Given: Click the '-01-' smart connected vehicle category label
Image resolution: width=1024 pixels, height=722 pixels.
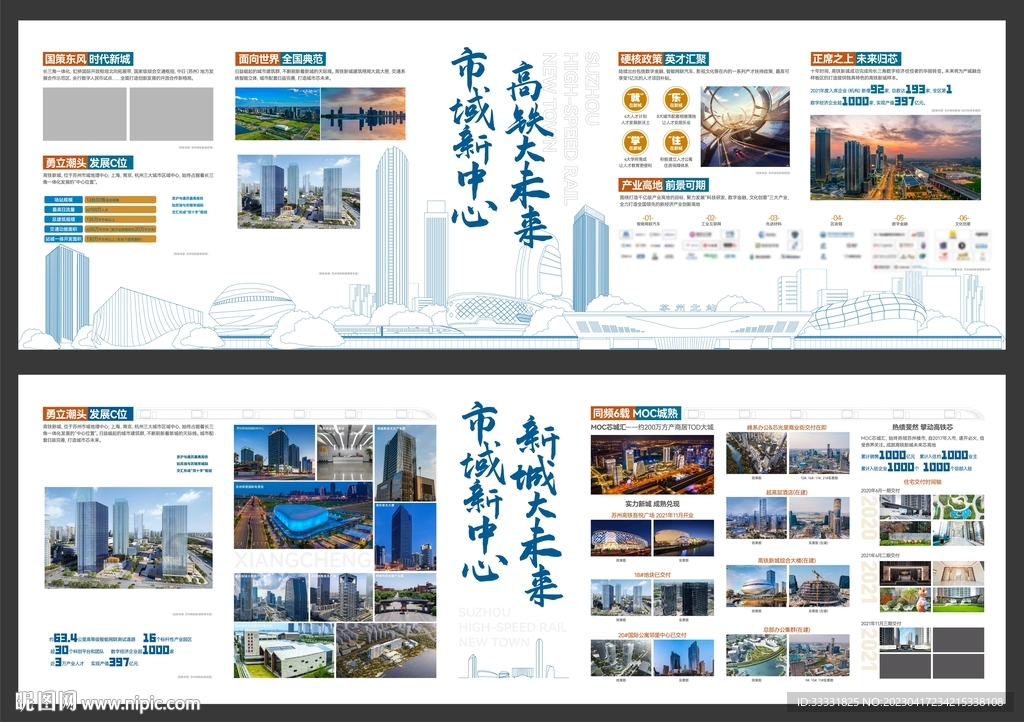Looking at the screenshot, I should [648, 219].
